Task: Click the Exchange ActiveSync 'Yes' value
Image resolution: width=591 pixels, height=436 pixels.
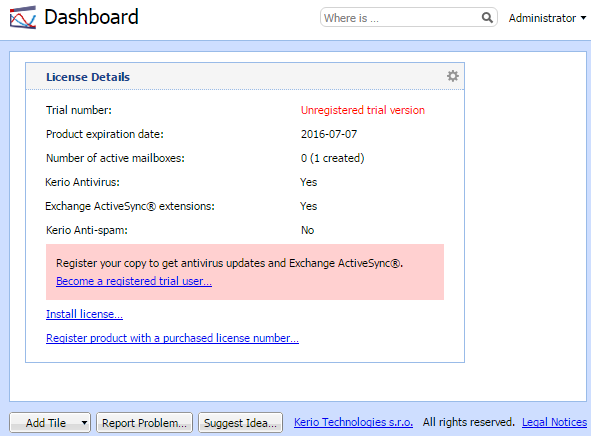Action: point(308,206)
